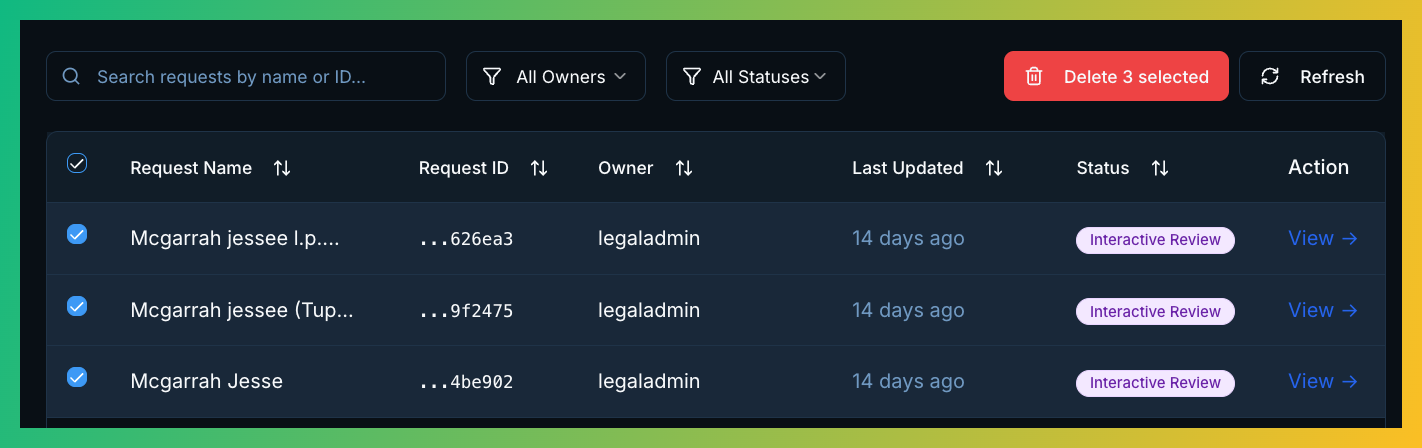Viewport: 1422px width, 448px height.
Task: Open the All Statuses filter dropdown
Action: click(x=756, y=77)
